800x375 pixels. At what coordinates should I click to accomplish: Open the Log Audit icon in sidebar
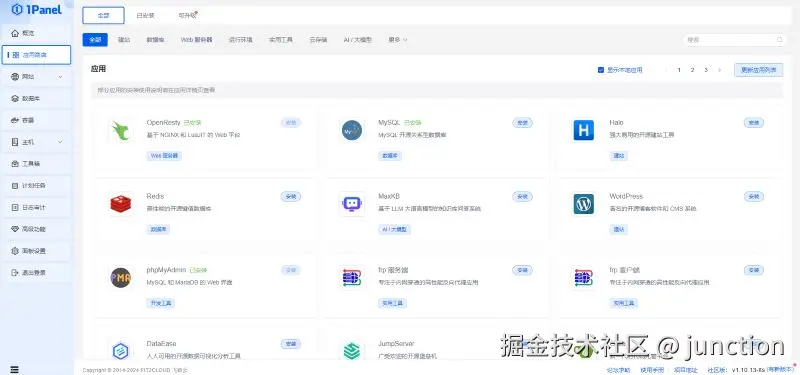(x=15, y=207)
